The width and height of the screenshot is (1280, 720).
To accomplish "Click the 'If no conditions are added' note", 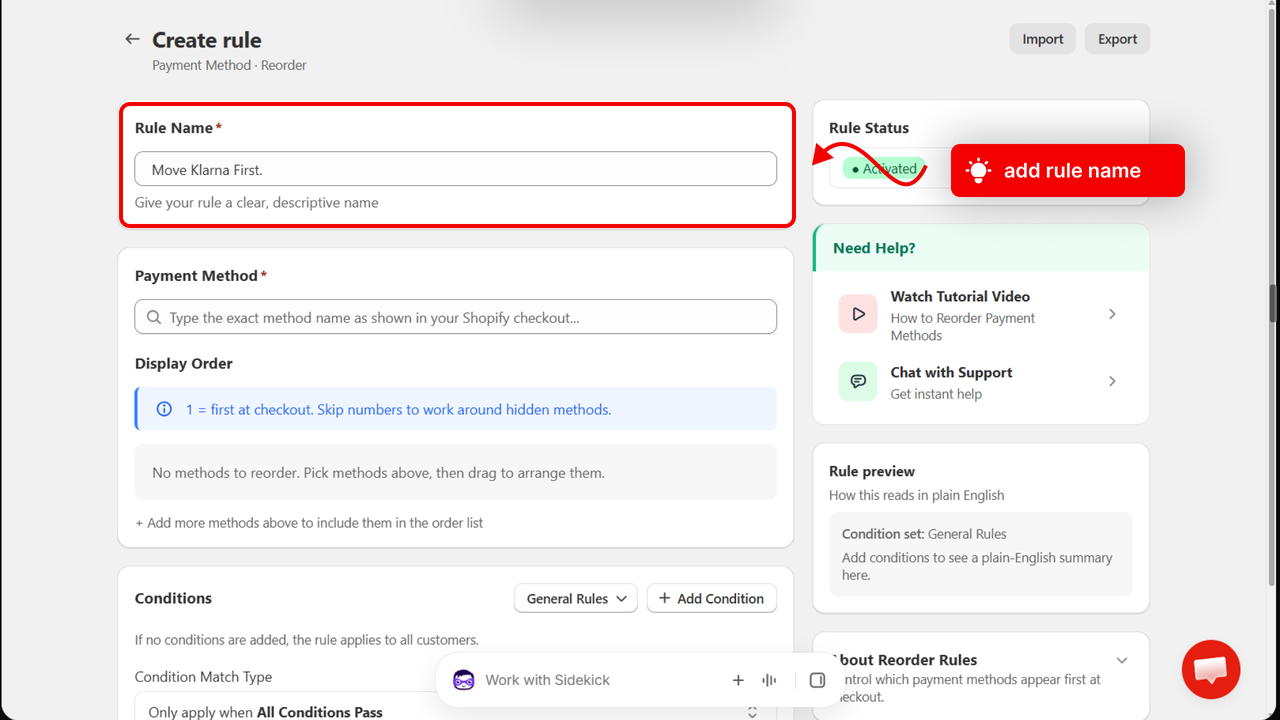I will pos(307,640).
